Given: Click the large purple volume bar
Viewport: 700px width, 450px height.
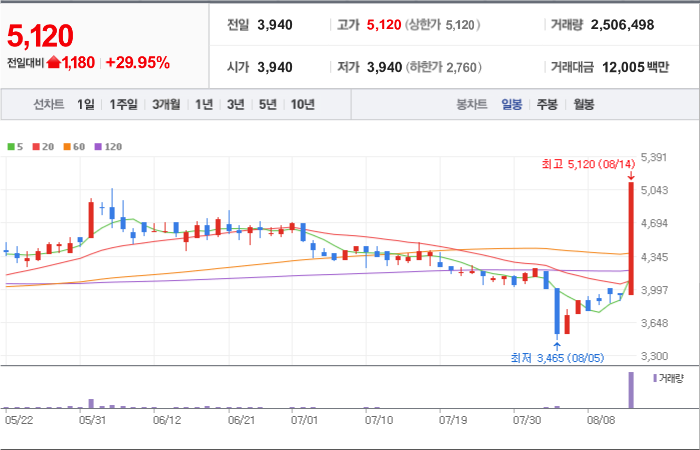Looking at the screenshot, I should [631, 390].
